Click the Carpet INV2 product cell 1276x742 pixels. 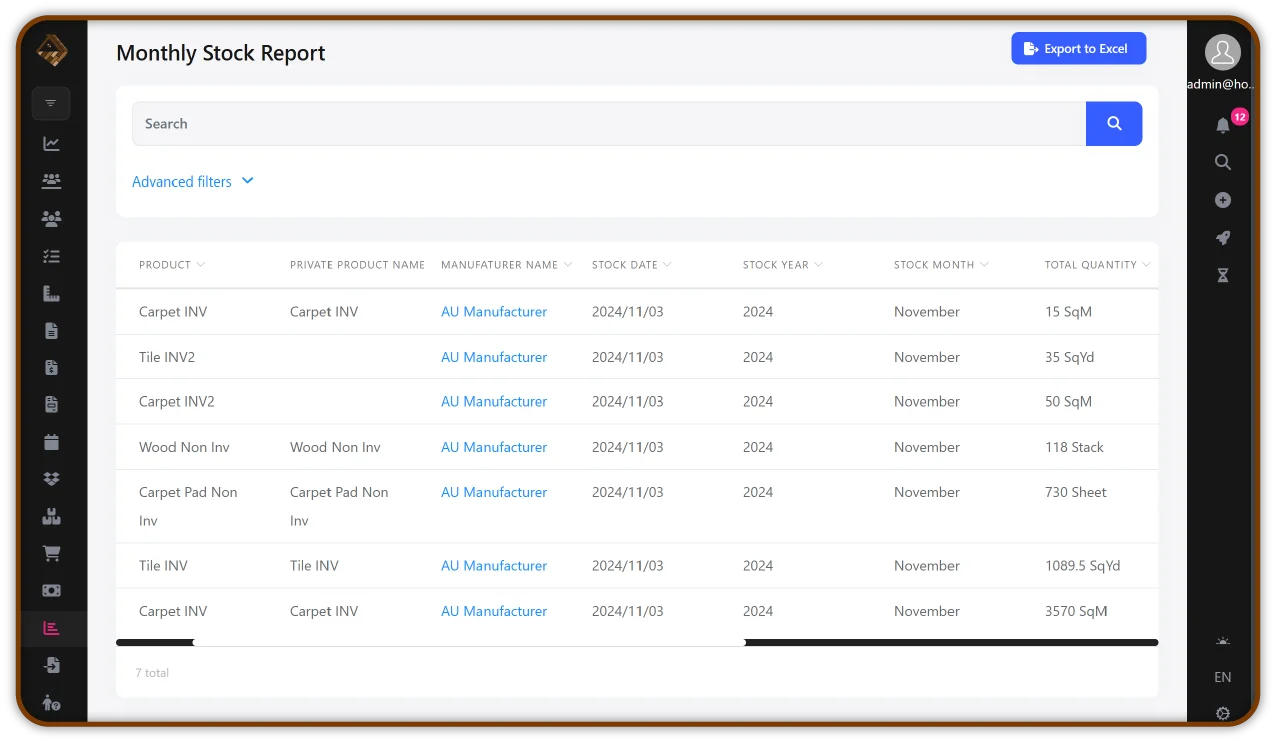(x=177, y=401)
